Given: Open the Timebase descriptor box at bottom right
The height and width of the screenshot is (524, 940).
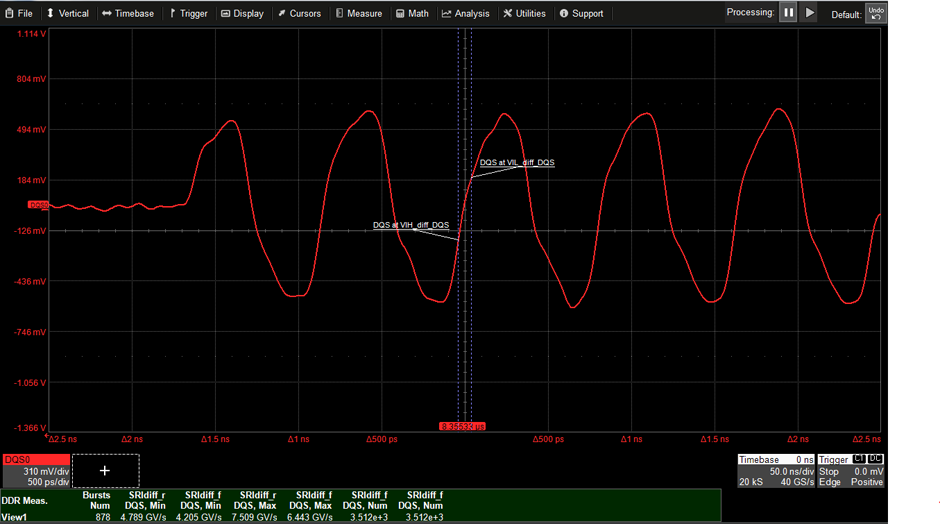Looking at the screenshot, I should click(x=774, y=470).
